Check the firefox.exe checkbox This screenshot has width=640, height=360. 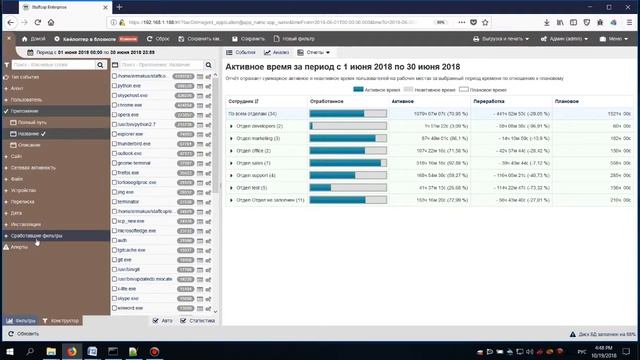click(115, 173)
